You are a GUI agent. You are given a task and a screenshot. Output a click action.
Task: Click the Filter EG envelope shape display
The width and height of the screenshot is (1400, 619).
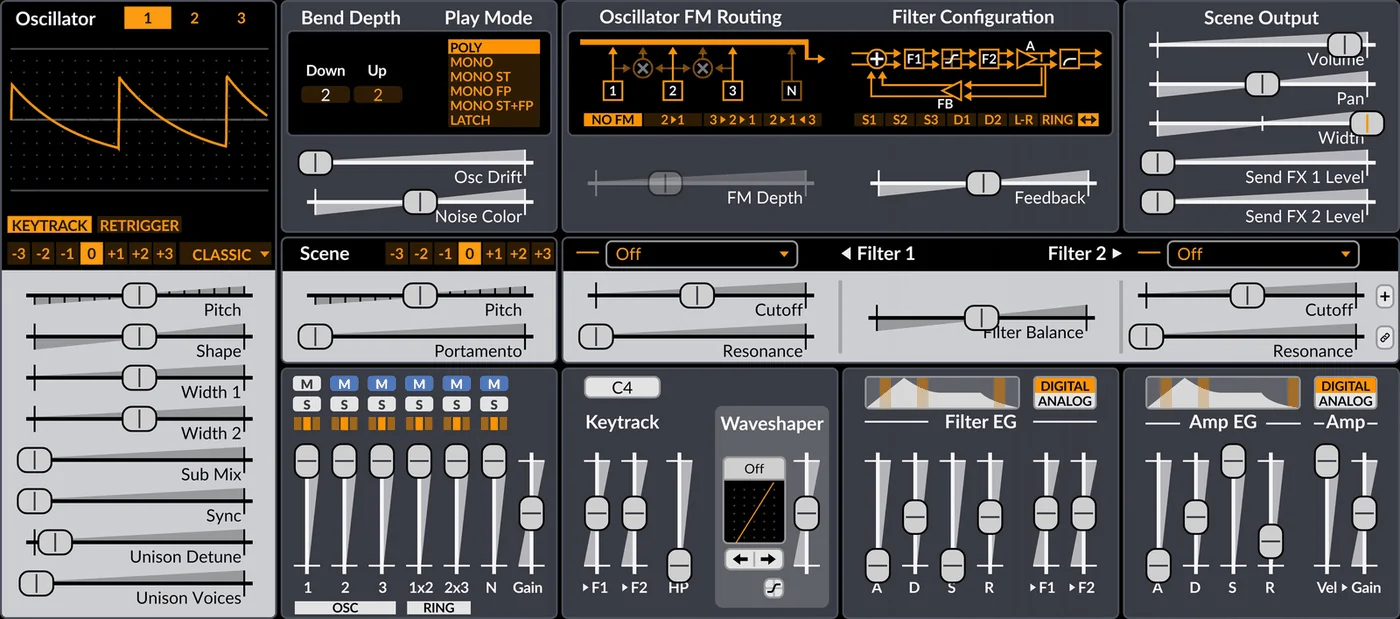tap(942, 392)
